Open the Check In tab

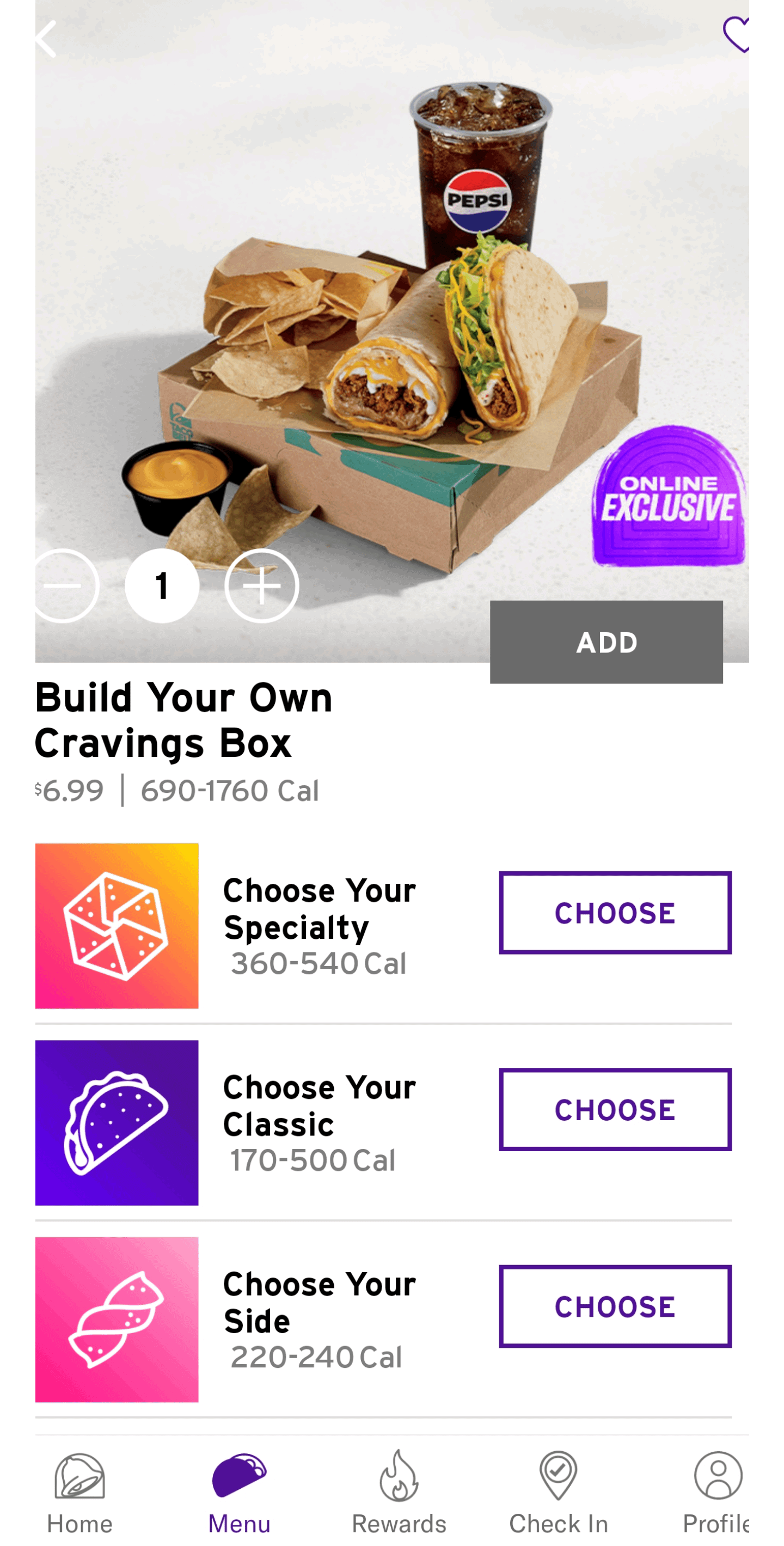[x=559, y=1493]
